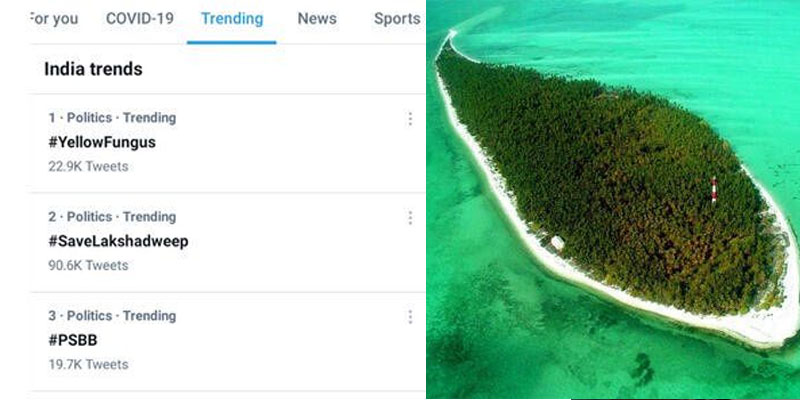This screenshot has width=800, height=400.
Task: Click the aerial island photo
Action: click(x=613, y=199)
